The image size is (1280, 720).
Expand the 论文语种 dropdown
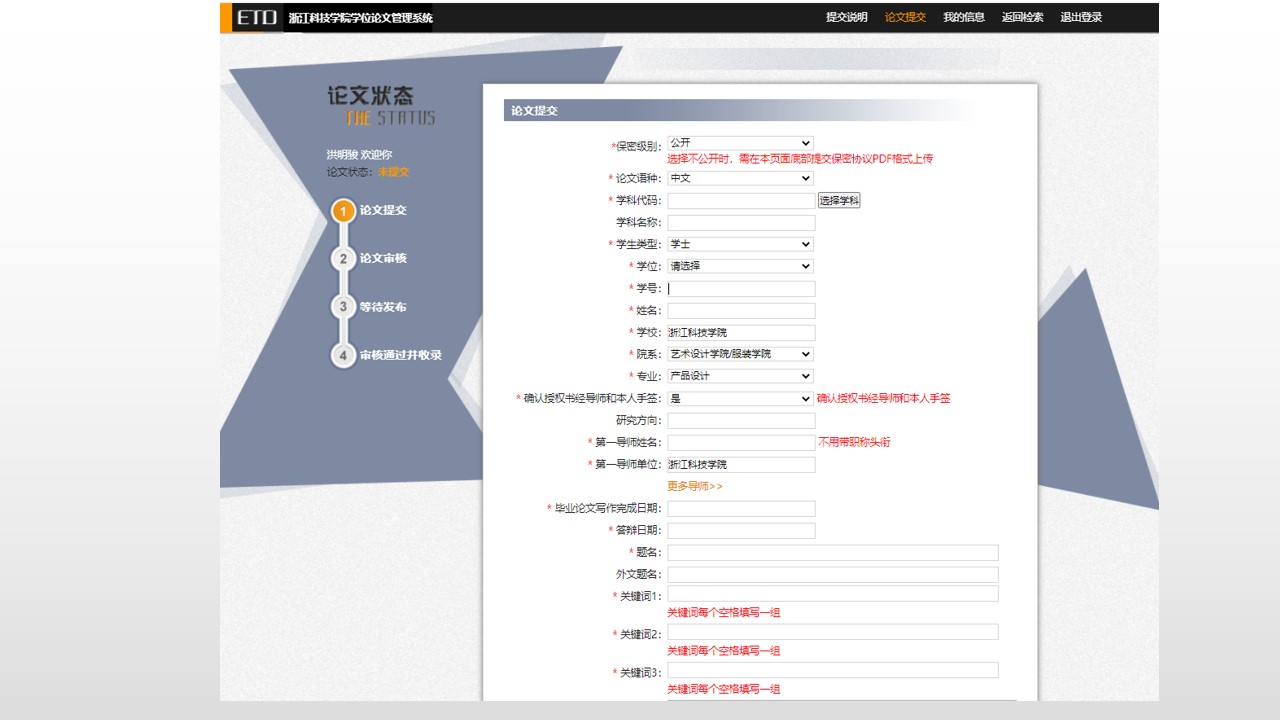(x=740, y=178)
